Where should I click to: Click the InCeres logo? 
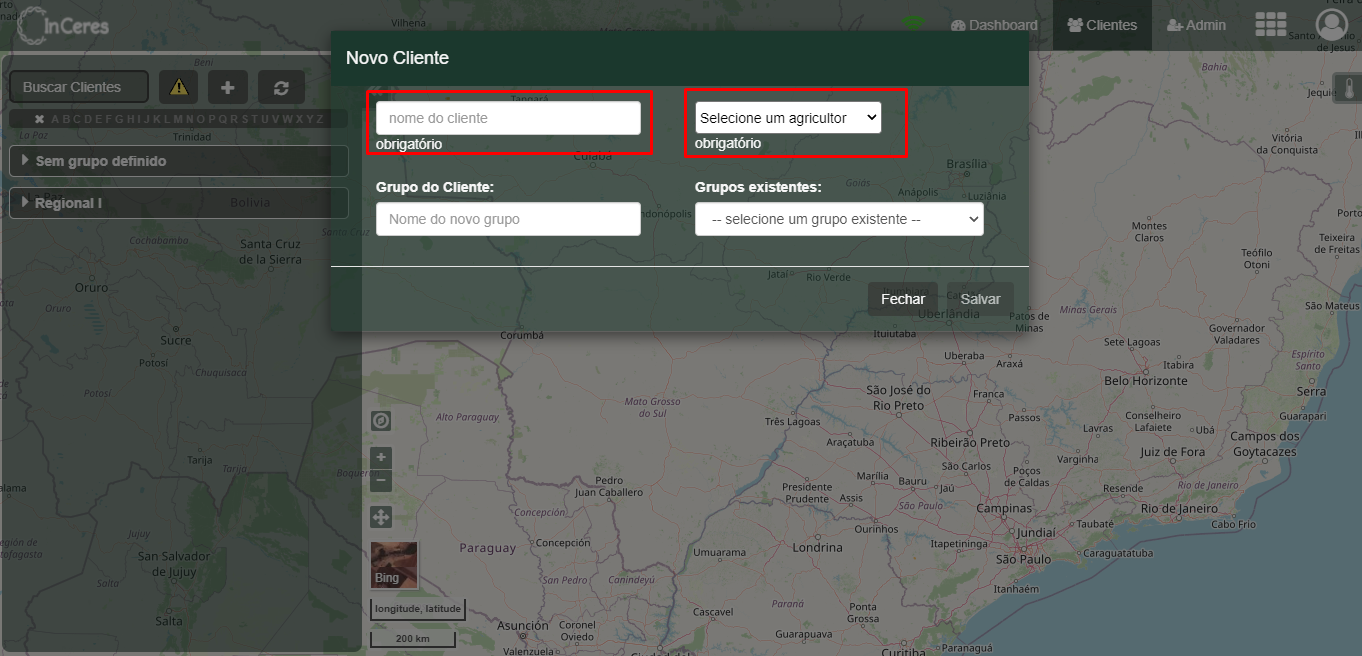click(x=63, y=26)
